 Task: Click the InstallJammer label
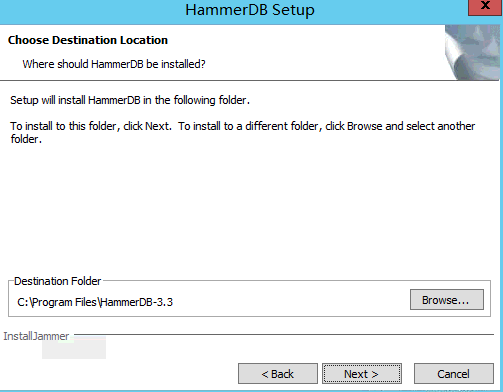tap(36, 336)
